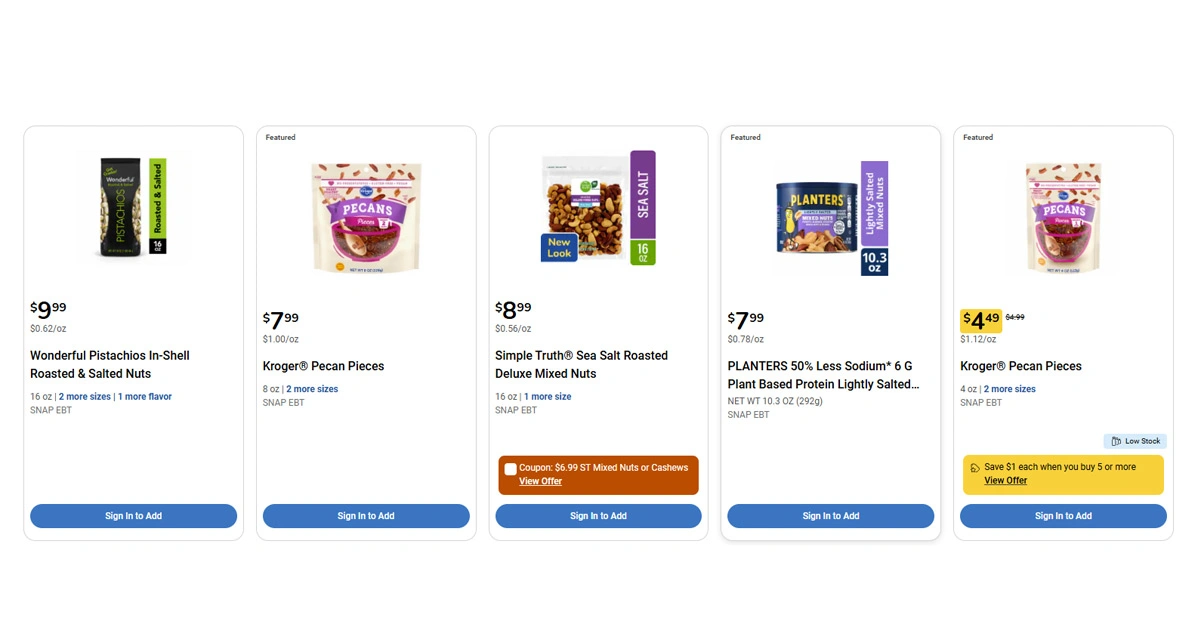
Task: Expand 2 more sizes for 4 oz pecans
Action: 1010,389
